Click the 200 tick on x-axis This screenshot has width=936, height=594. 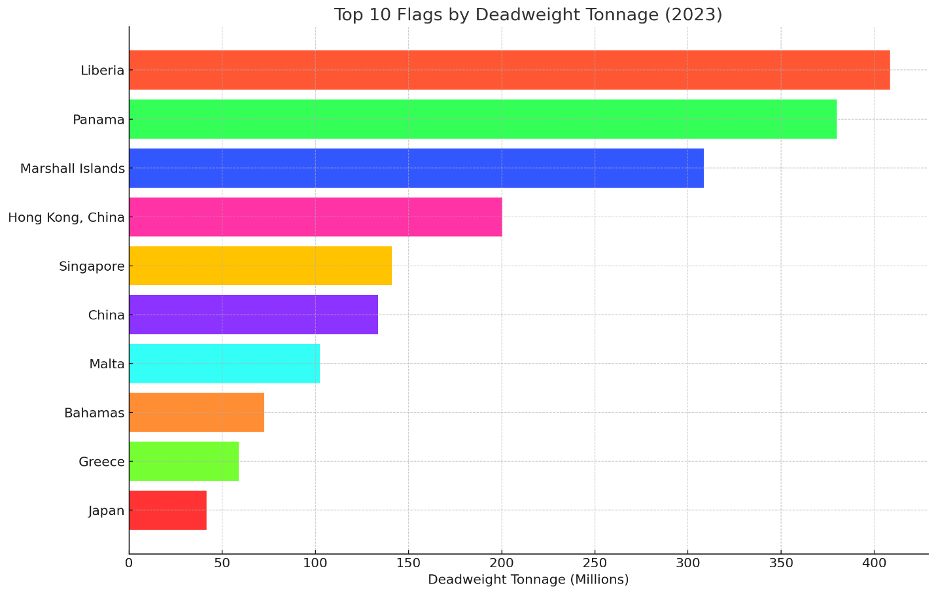(x=502, y=563)
